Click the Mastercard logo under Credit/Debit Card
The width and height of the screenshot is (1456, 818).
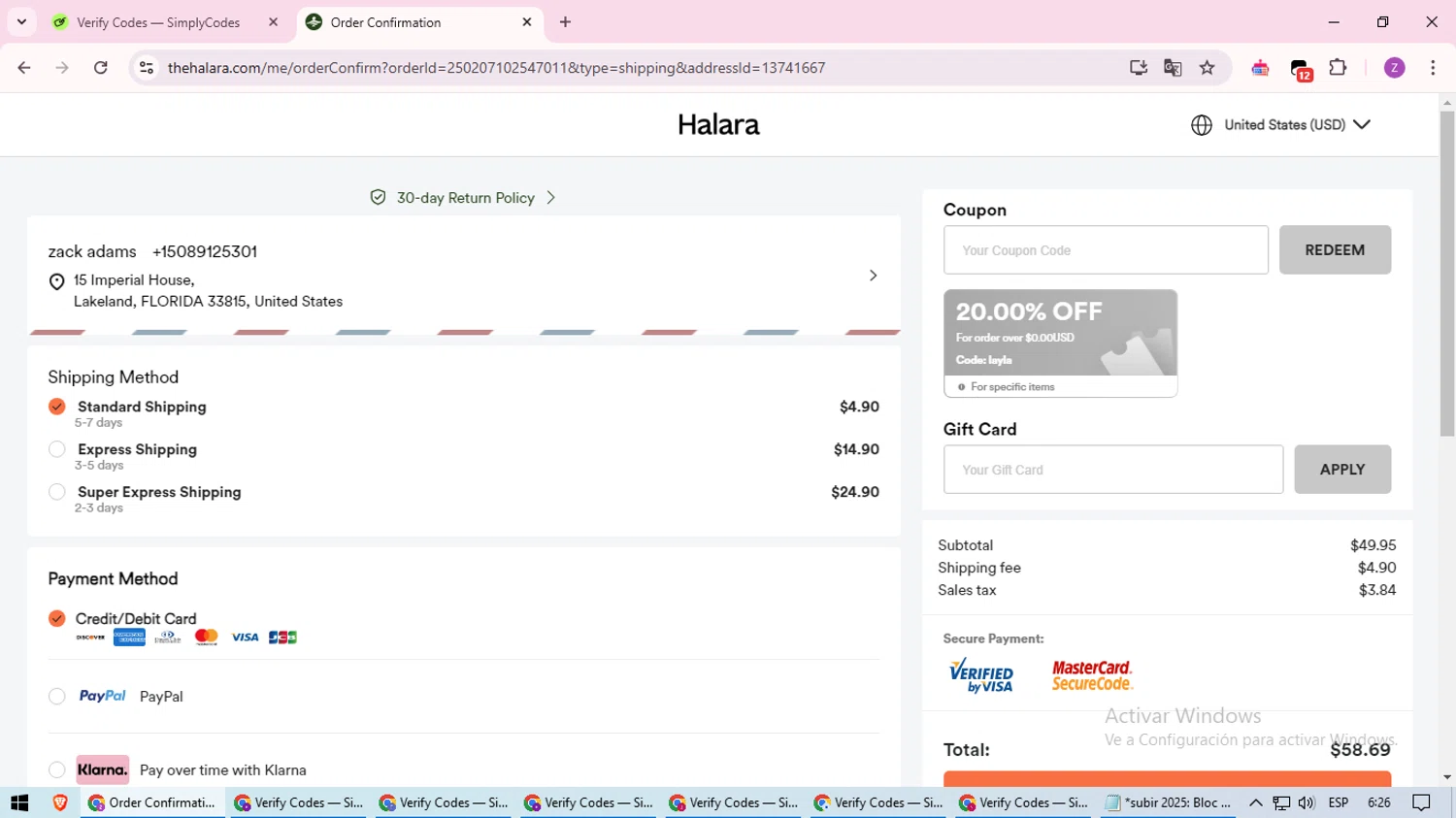pos(206,638)
